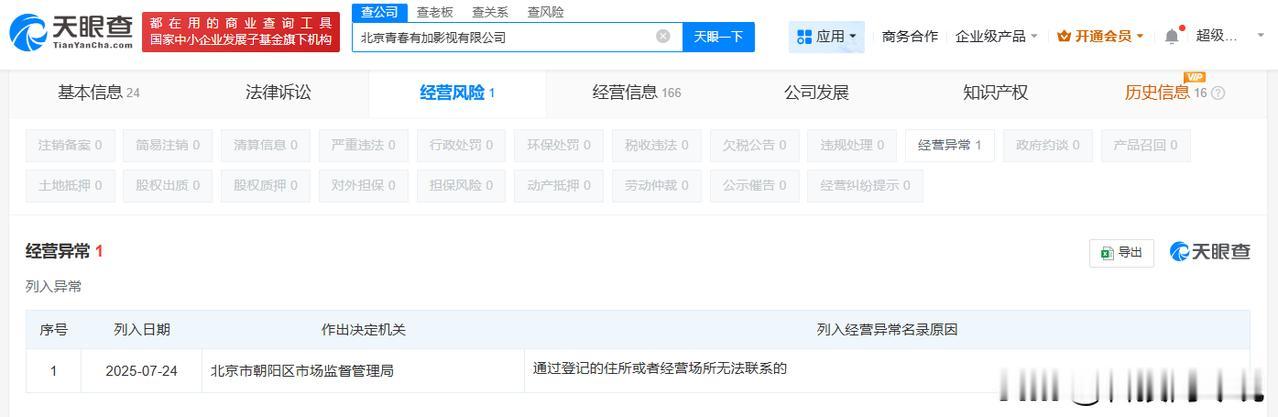Image resolution: width=1278 pixels, height=417 pixels.
Task: Select the 行政处罚 0 filter
Action: tap(461, 145)
